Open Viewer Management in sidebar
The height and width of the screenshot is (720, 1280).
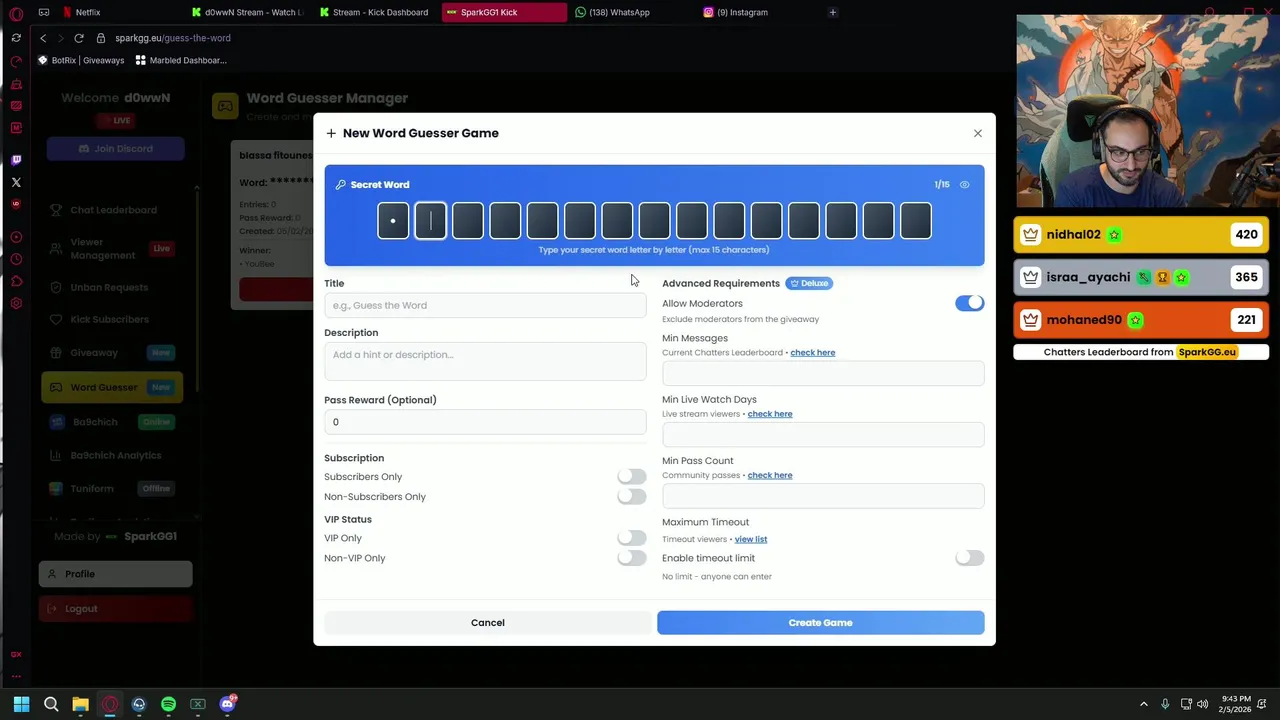[x=112, y=249]
